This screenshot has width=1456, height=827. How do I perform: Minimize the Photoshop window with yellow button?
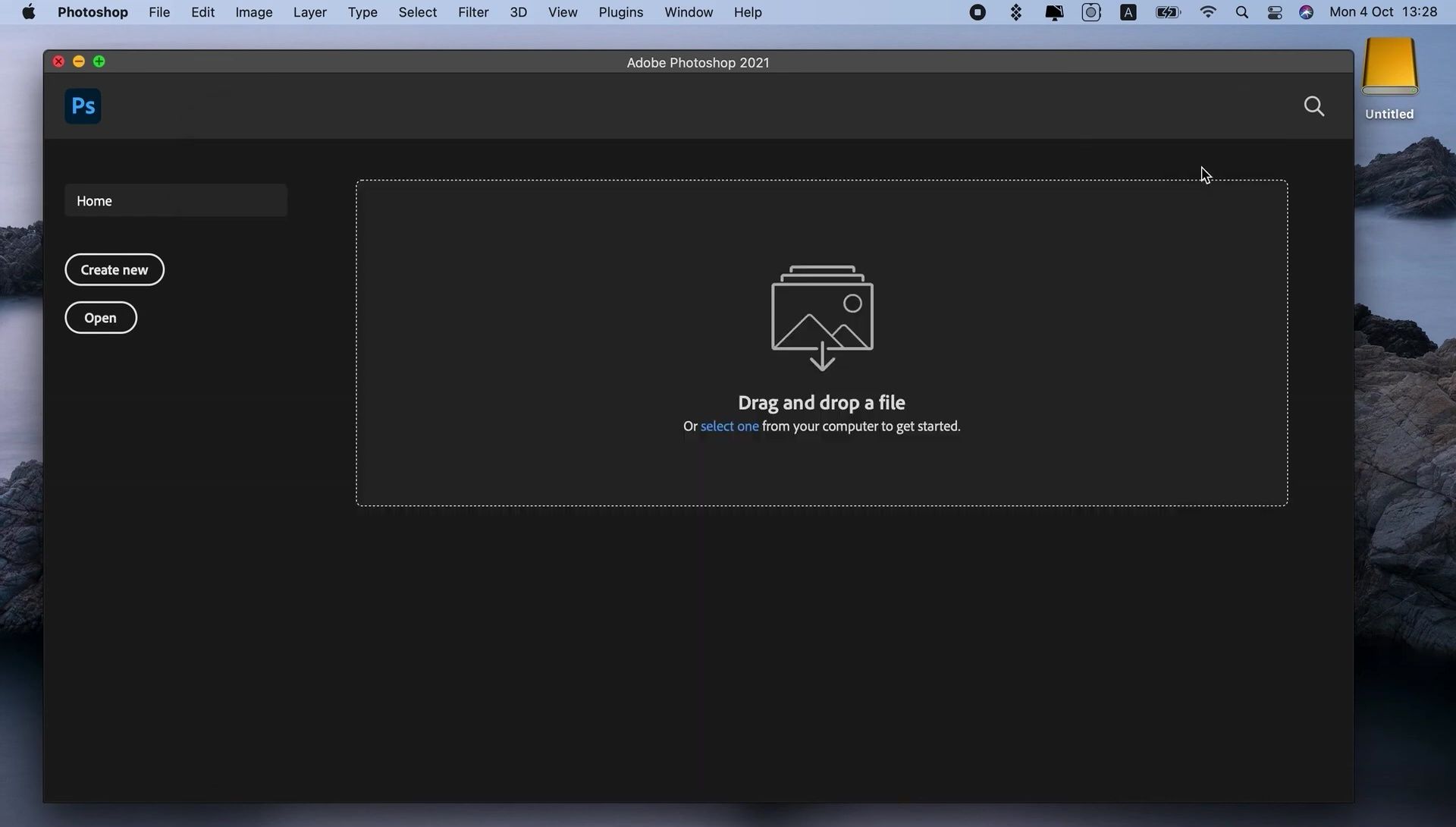(79, 61)
